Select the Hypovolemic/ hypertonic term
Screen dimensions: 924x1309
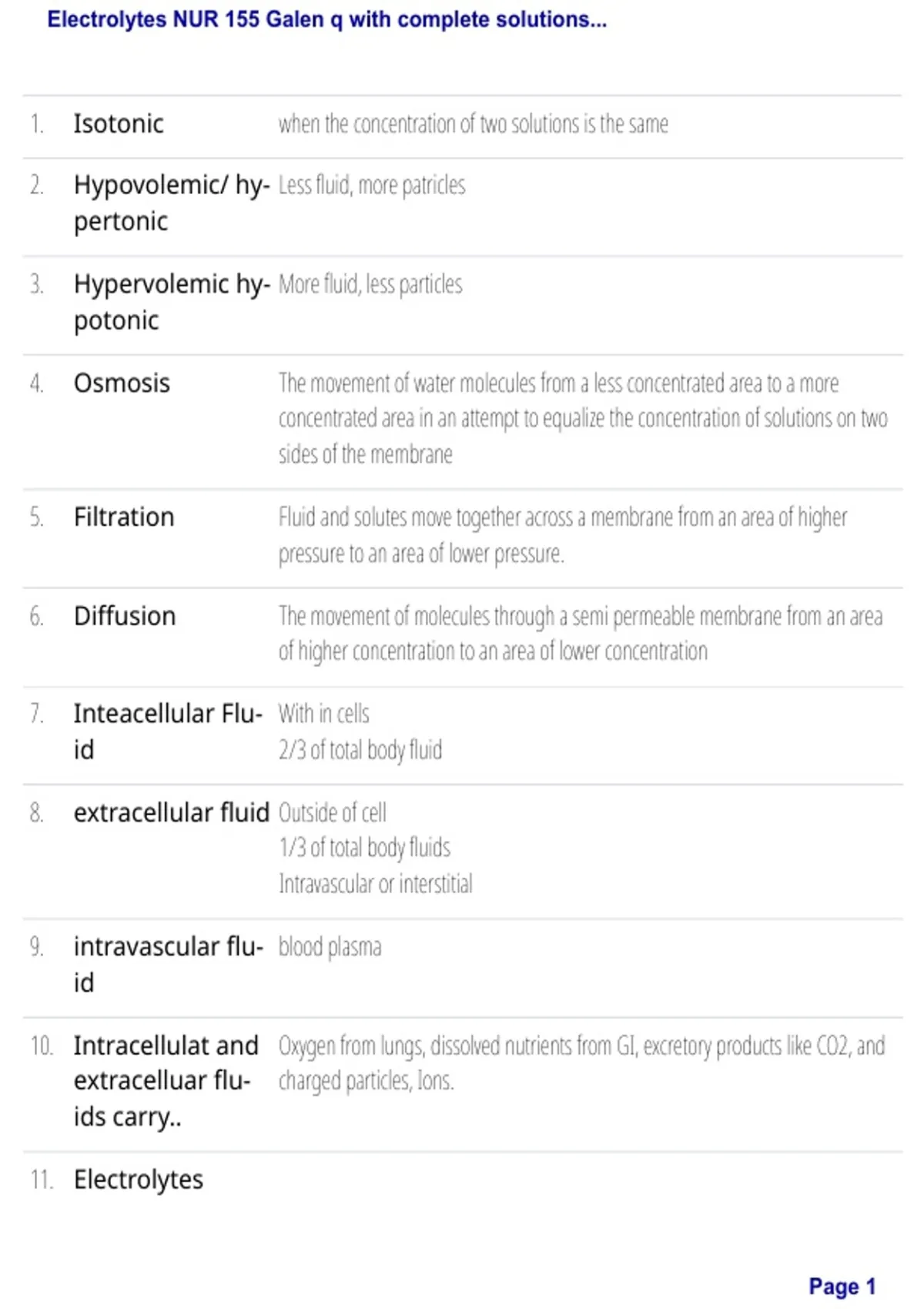click(x=172, y=203)
